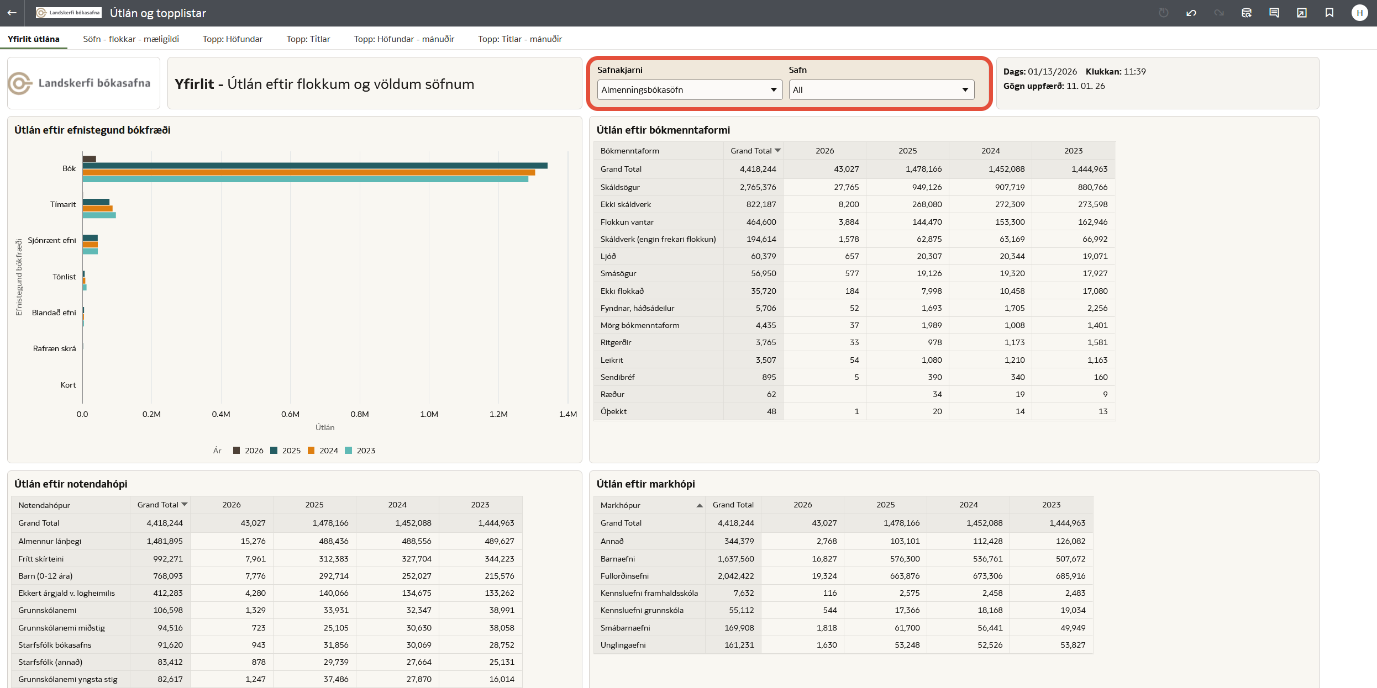
Task: Toggle 2026 series in chart legend
Action: [237, 451]
